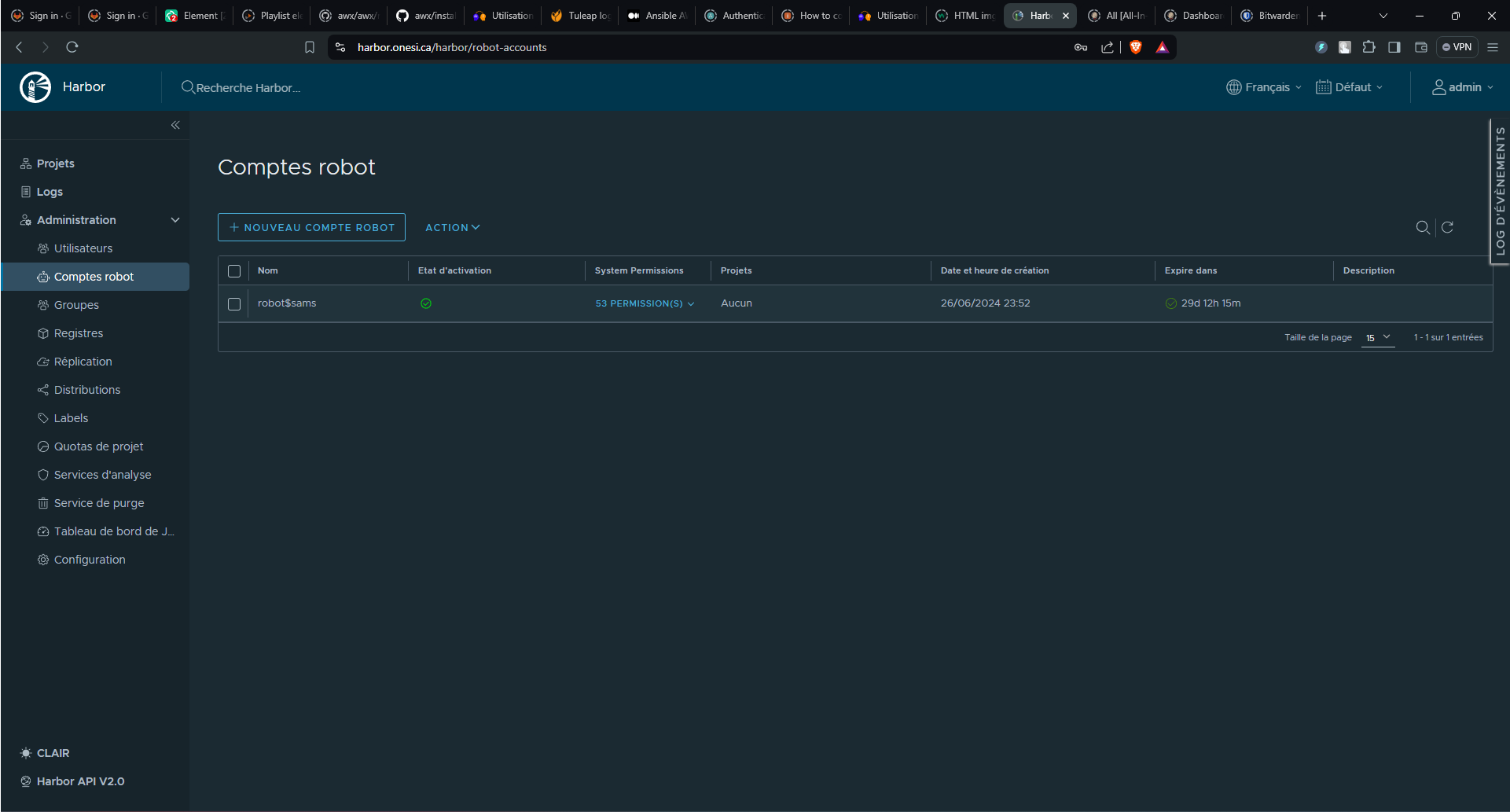Click the robot$sams account name
Screen dimensions: 1510x812
click(287, 303)
